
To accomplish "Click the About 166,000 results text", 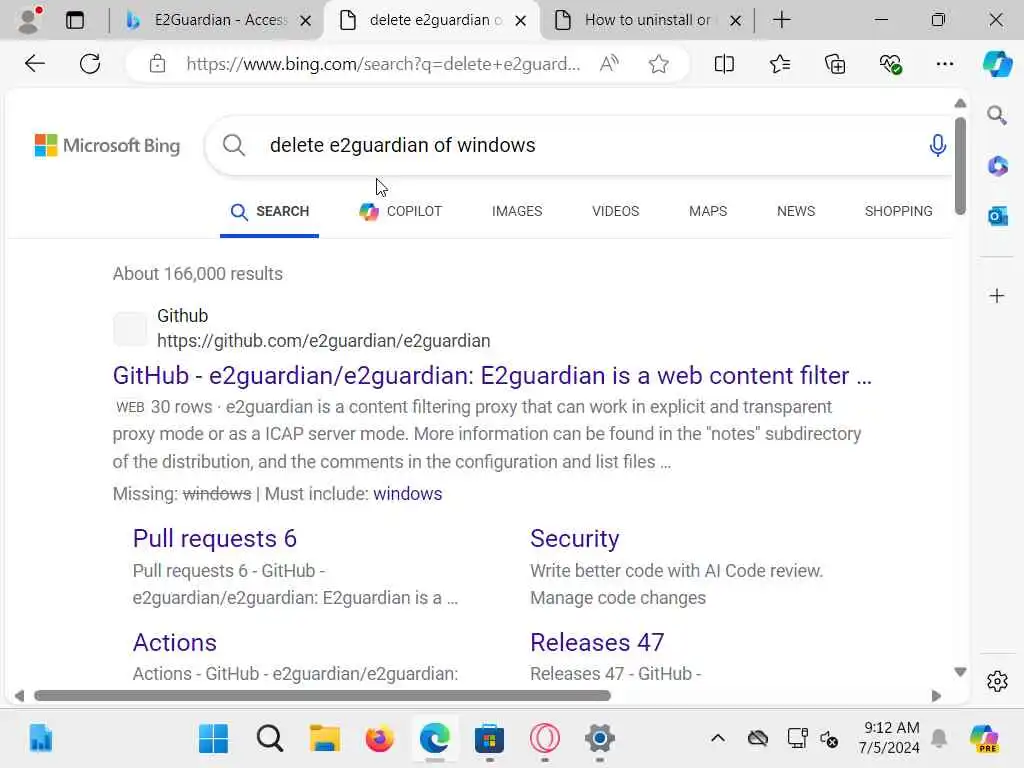I will point(198,274).
